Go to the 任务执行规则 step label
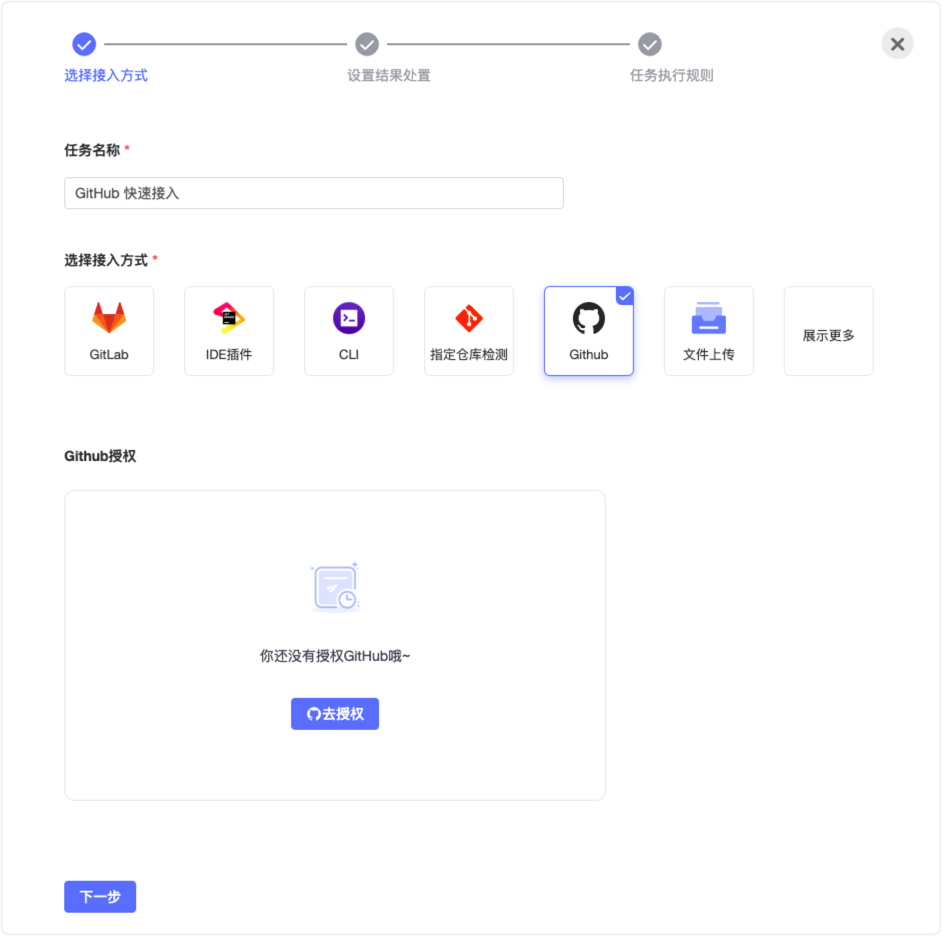Viewport: 942px width, 936px height. (x=672, y=76)
